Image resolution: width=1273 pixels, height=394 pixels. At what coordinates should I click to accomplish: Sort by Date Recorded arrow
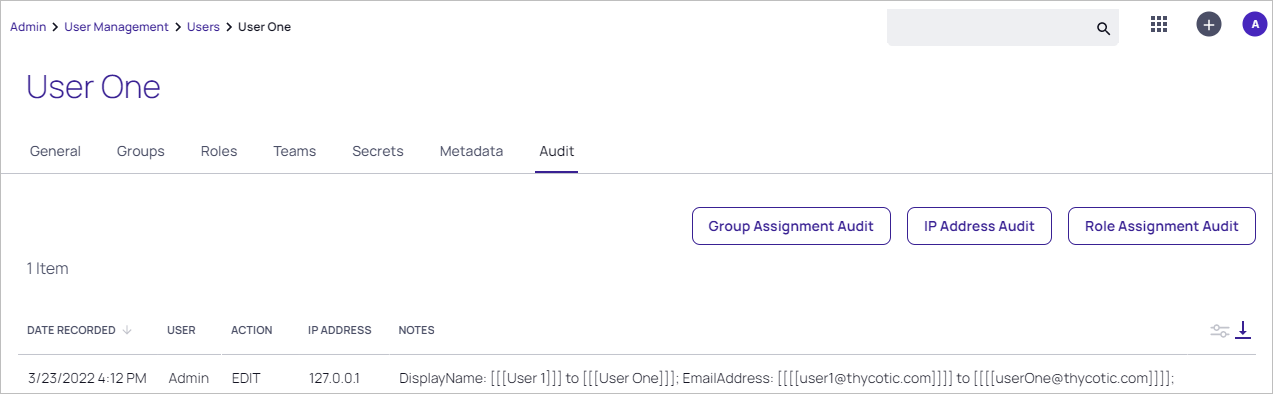127,330
